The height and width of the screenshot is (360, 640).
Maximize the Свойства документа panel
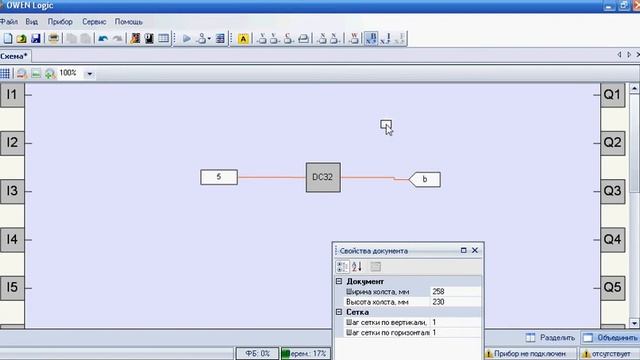click(463, 250)
